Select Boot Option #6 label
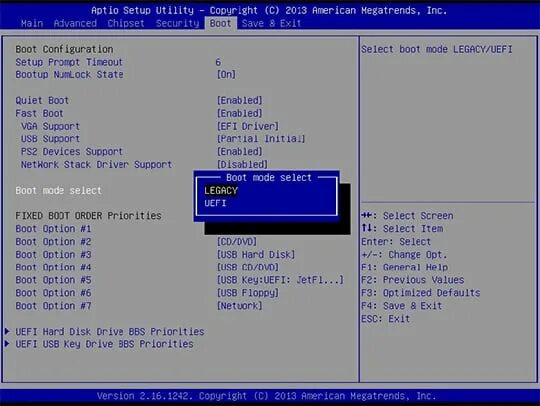The image size is (540, 406). coord(53,293)
